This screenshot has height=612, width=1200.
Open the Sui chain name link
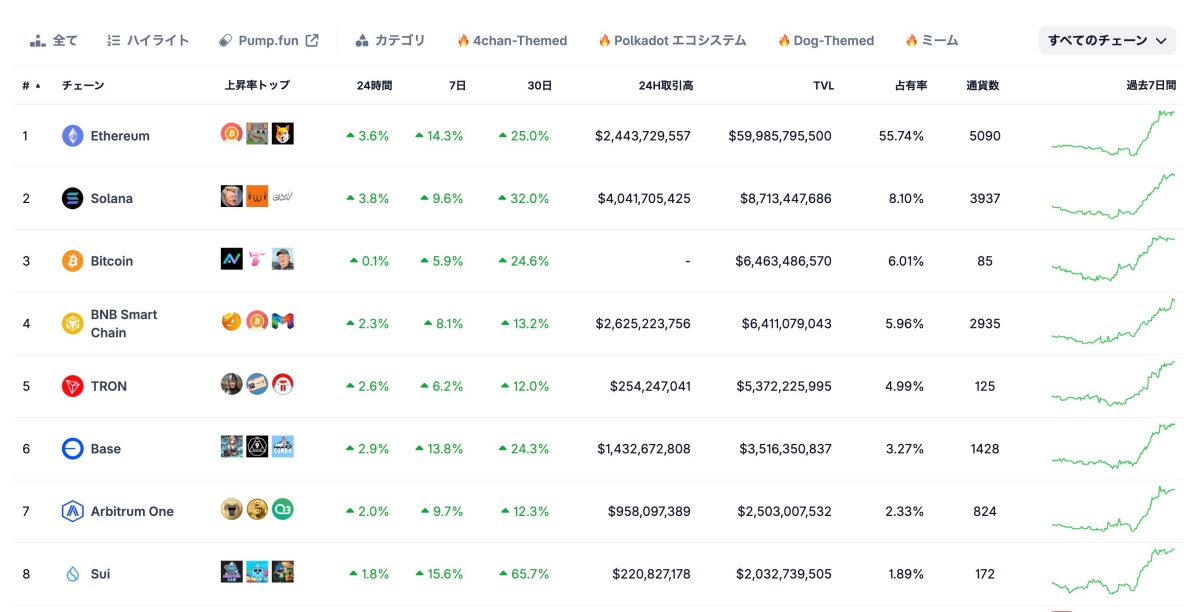tap(100, 574)
